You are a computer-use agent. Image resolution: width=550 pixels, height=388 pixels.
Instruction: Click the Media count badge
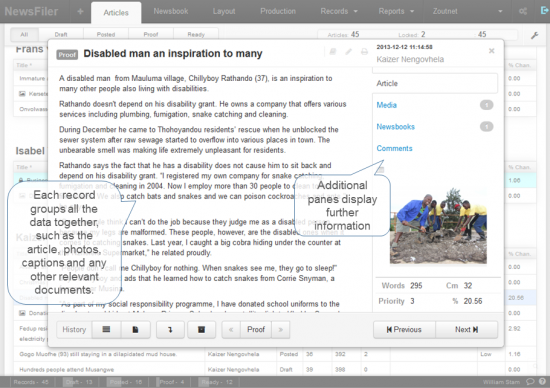pos(487,105)
